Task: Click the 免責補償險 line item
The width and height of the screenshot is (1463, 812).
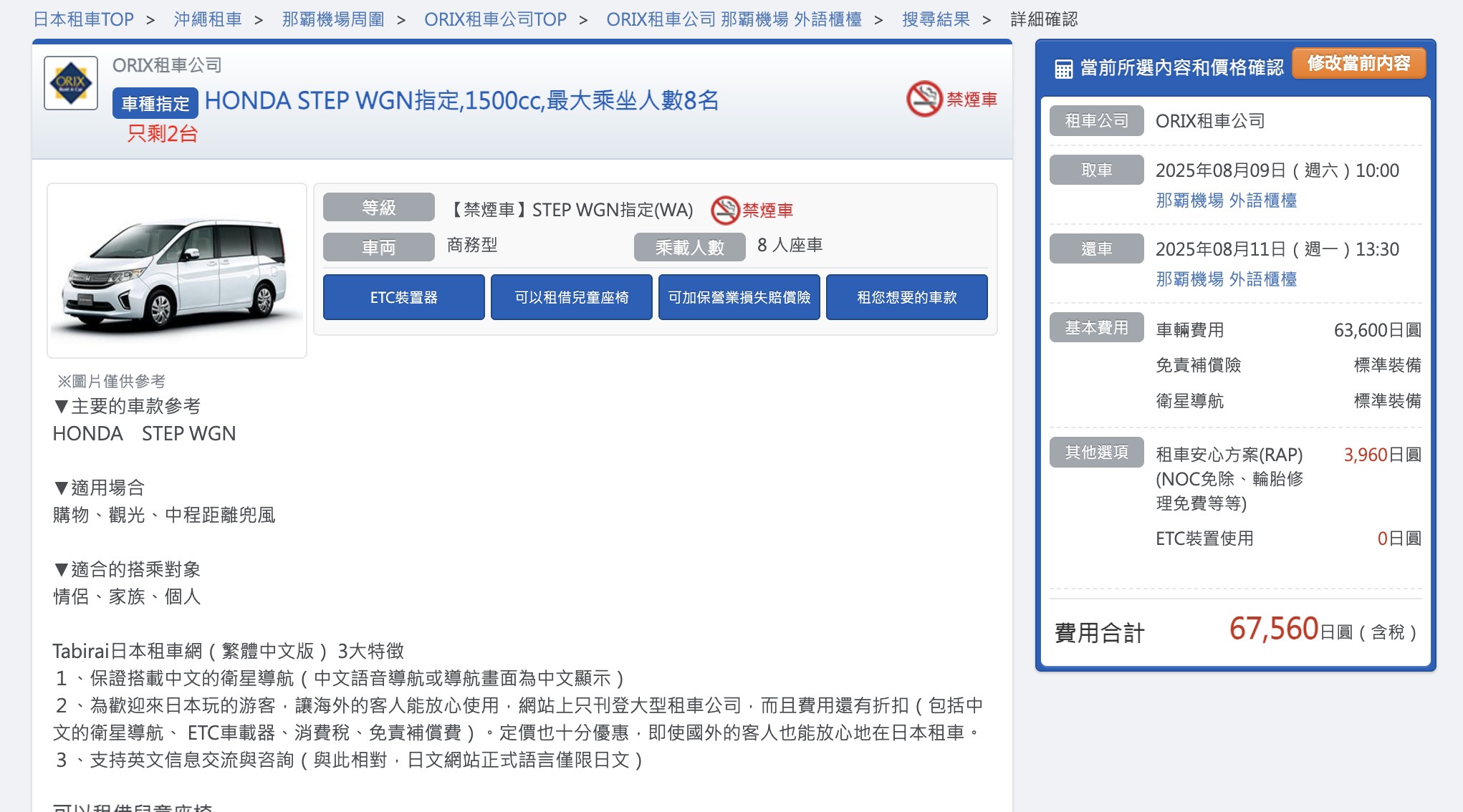Action: (x=1199, y=365)
